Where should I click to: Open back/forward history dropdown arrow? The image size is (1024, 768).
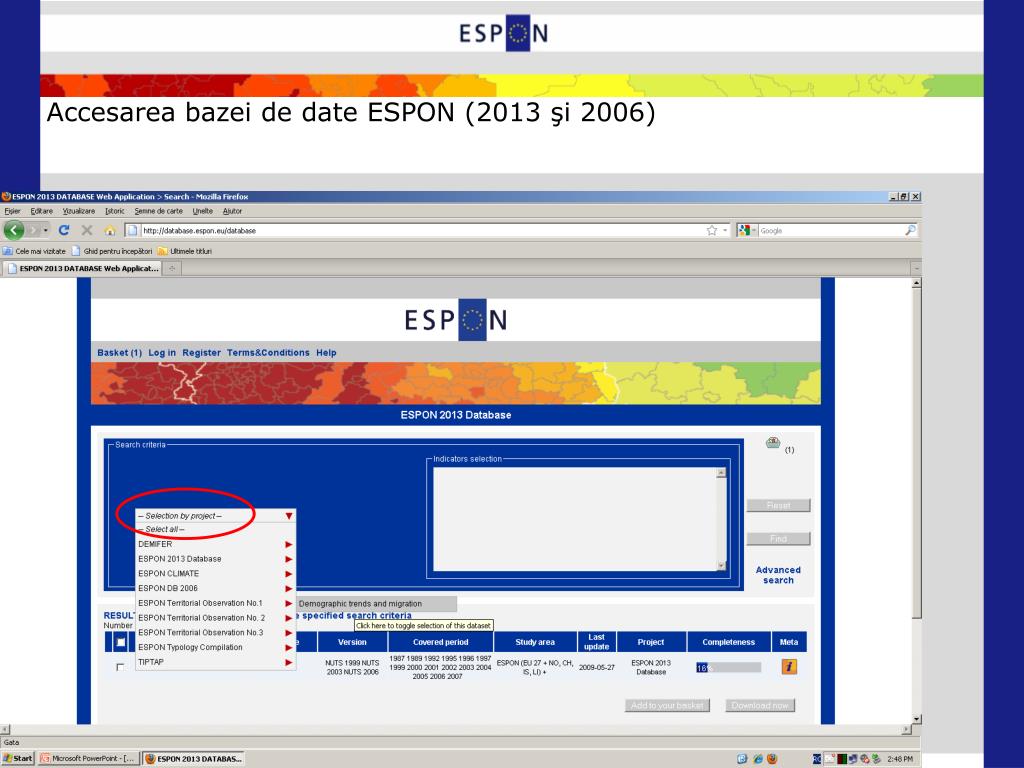(45, 230)
